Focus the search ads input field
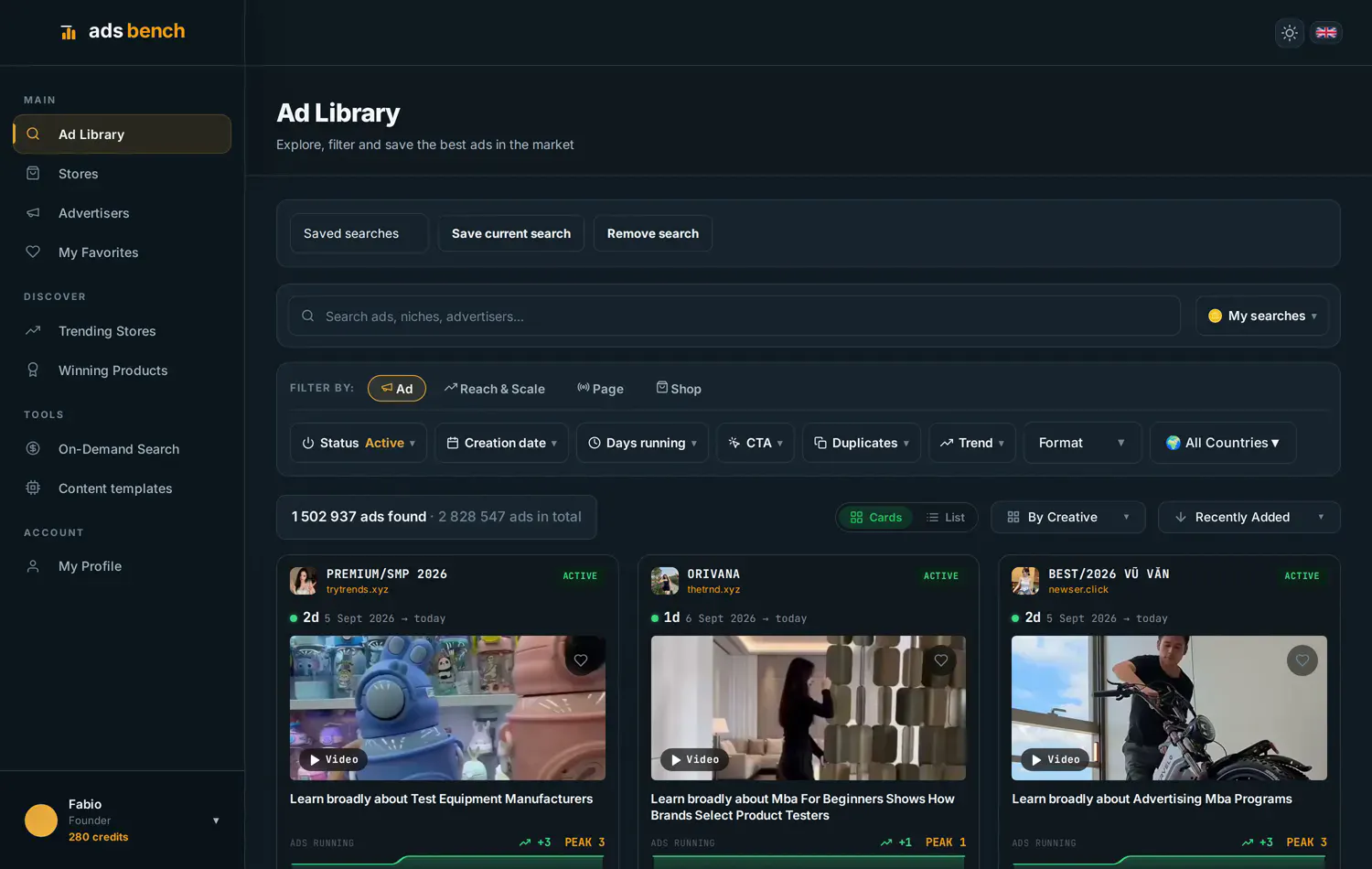This screenshot has width=1372, height=869. coord(734,316)
